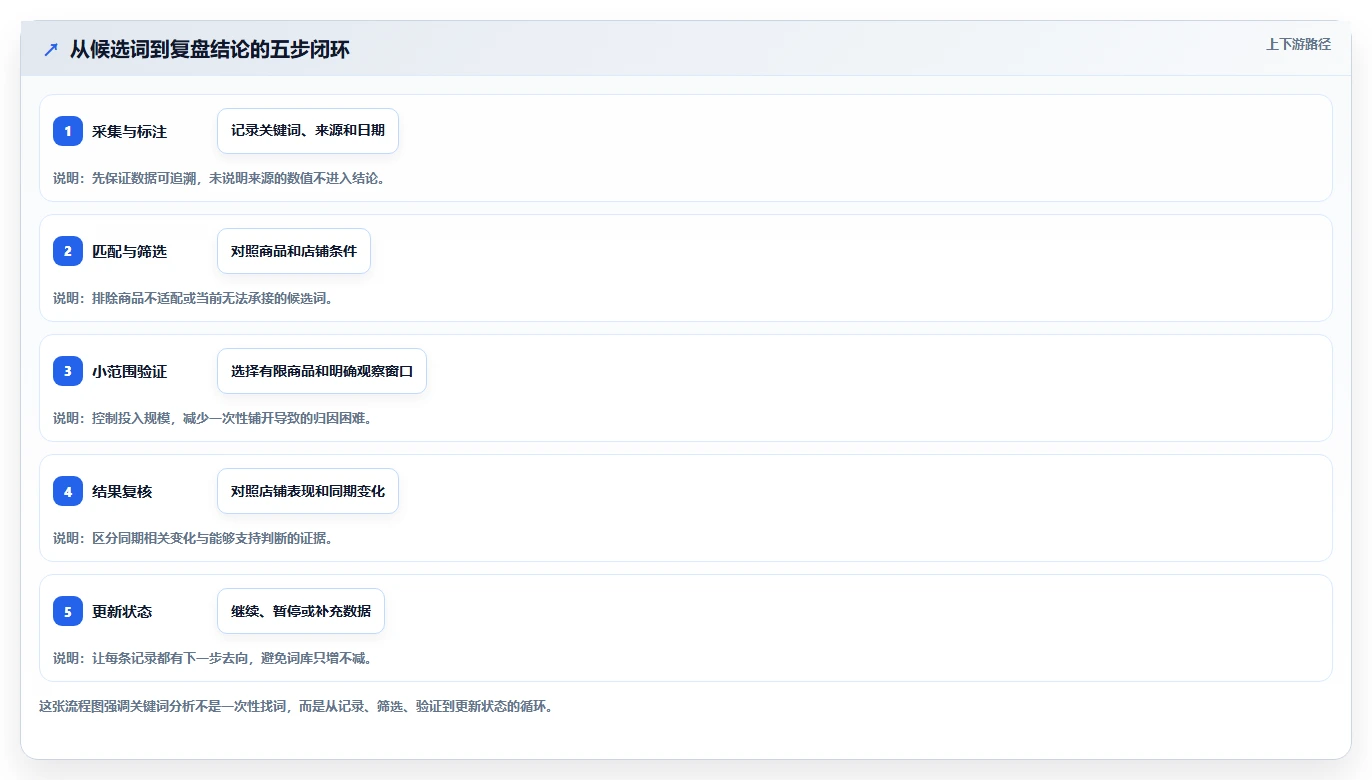Click the 继续、暂停或补充数据 chip
Image resolution: width=1372 pixels, height=780 pixels.
[x=301, y=611]
